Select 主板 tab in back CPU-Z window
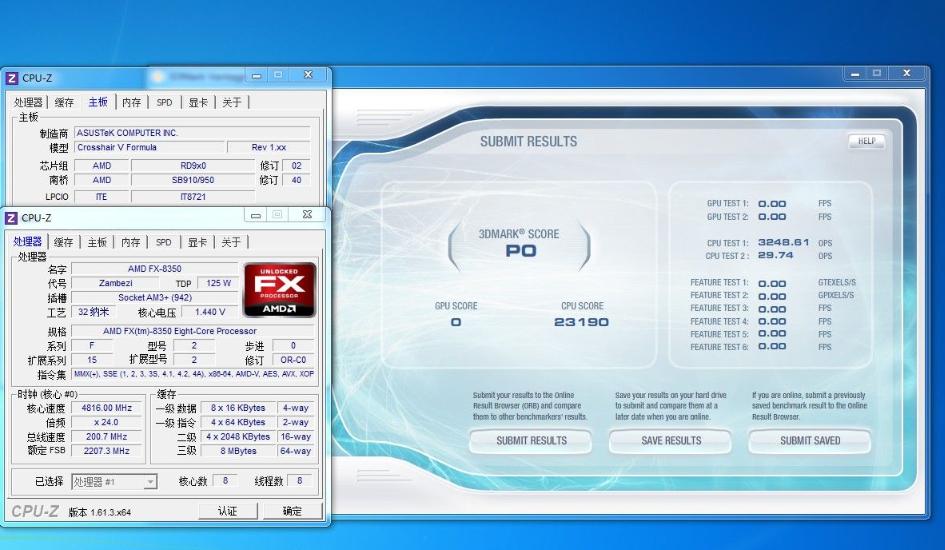 [x=98, y=102]
